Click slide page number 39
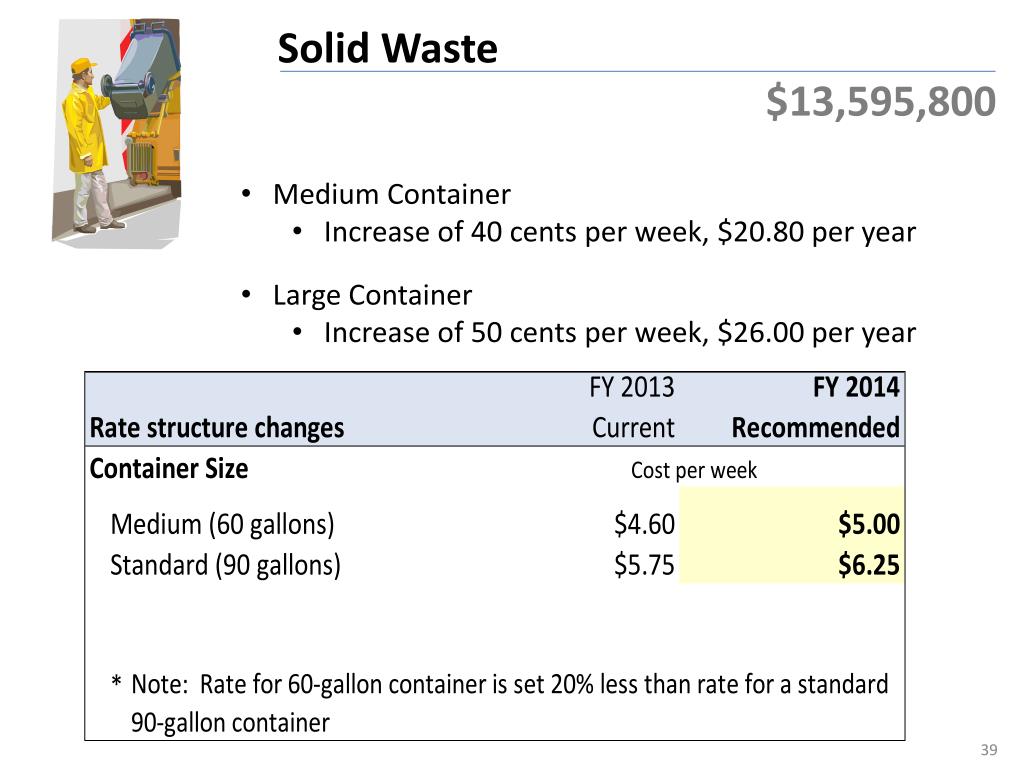 tap(989, 750)
